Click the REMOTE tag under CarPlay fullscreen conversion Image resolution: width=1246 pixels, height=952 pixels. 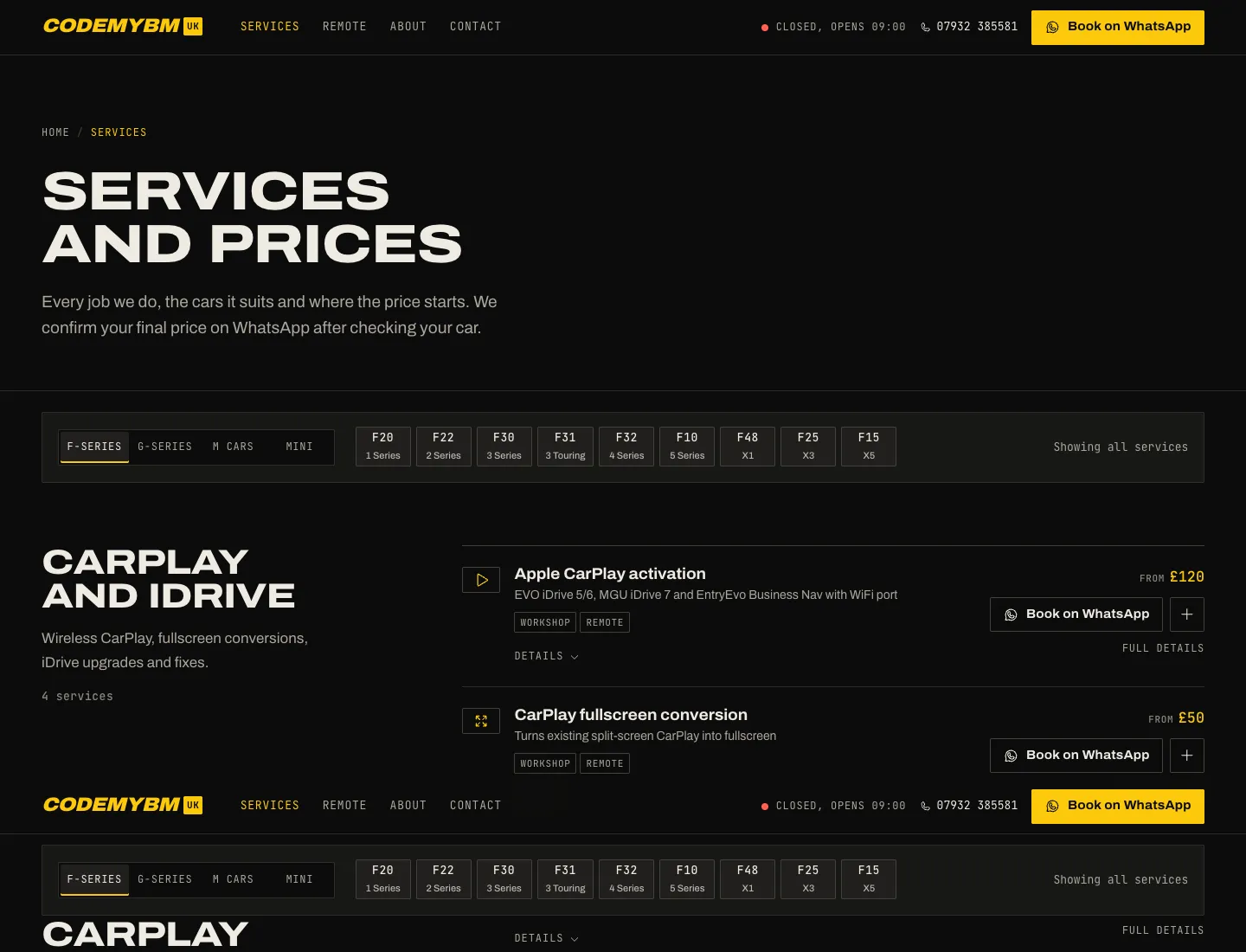coord(605,763)
